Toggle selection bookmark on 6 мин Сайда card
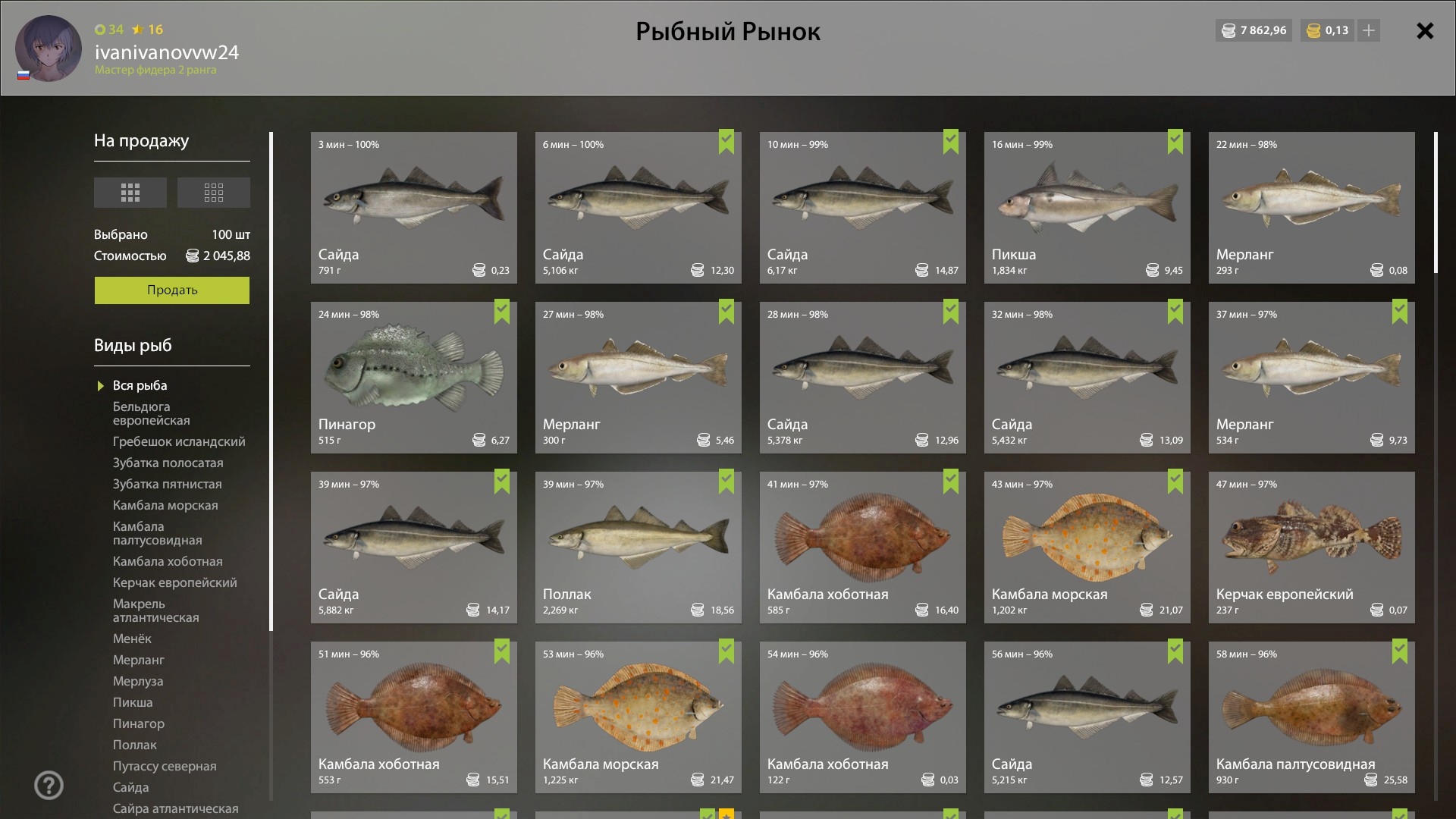This screenshot has width=1456, height=819. (726, 142)
